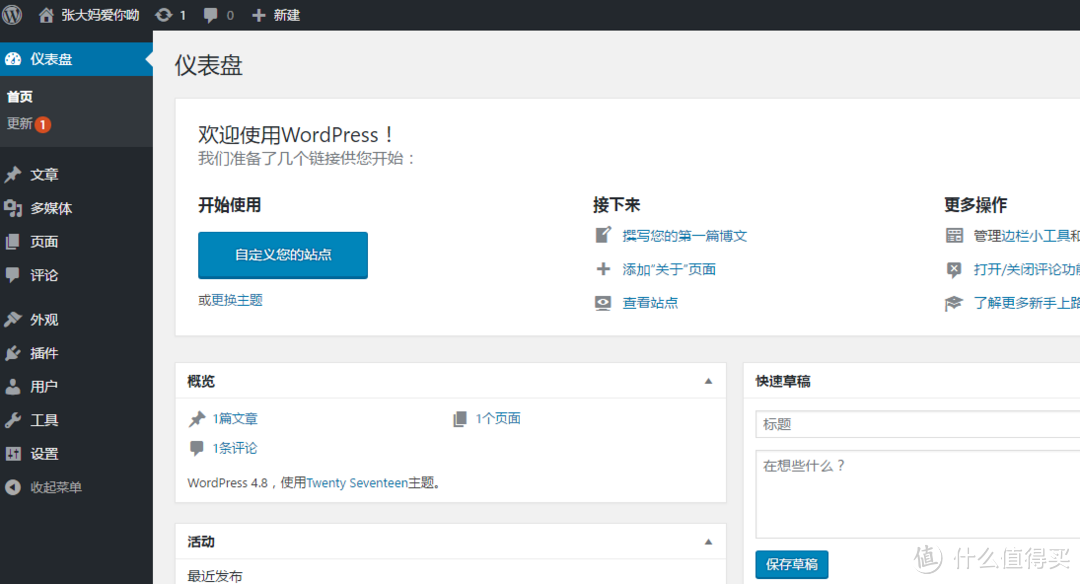Click the page icon beside 1个页面

point(459,419)
